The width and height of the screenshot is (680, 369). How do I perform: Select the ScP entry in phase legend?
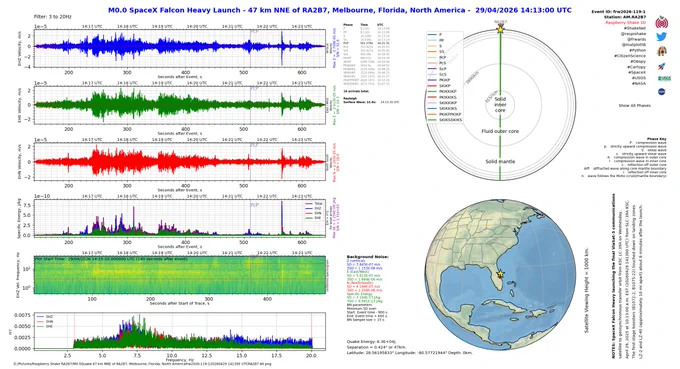[438, 69]
